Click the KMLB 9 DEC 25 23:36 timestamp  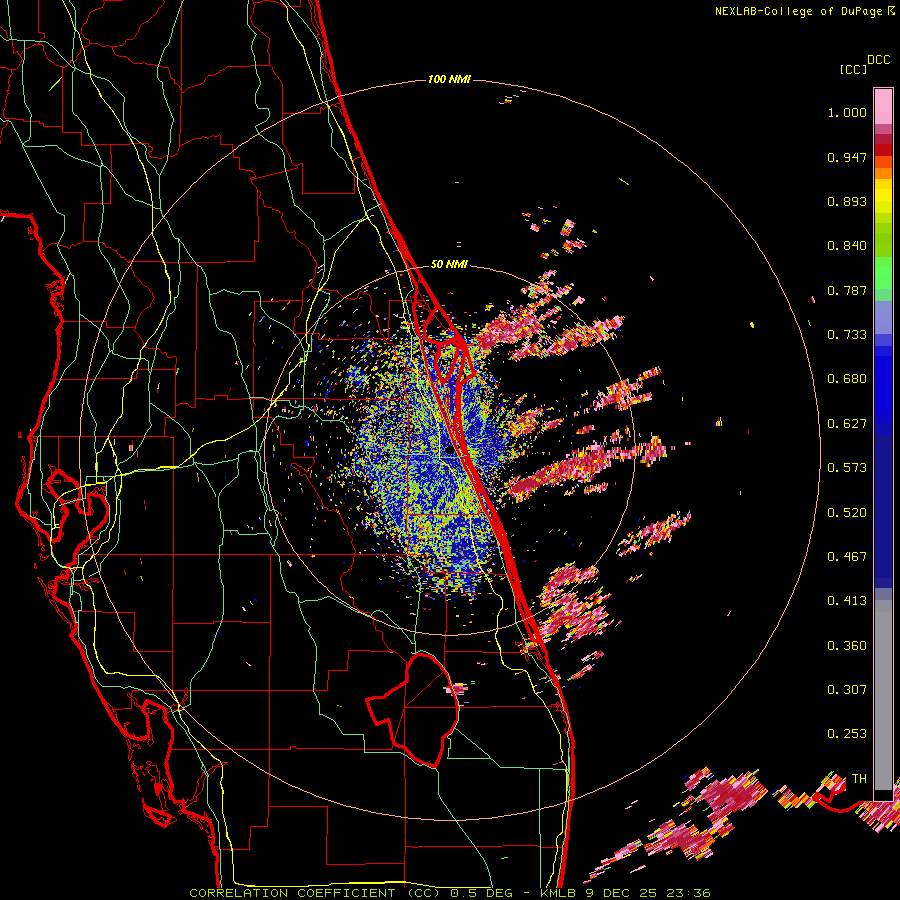click(x=625, y=893)
